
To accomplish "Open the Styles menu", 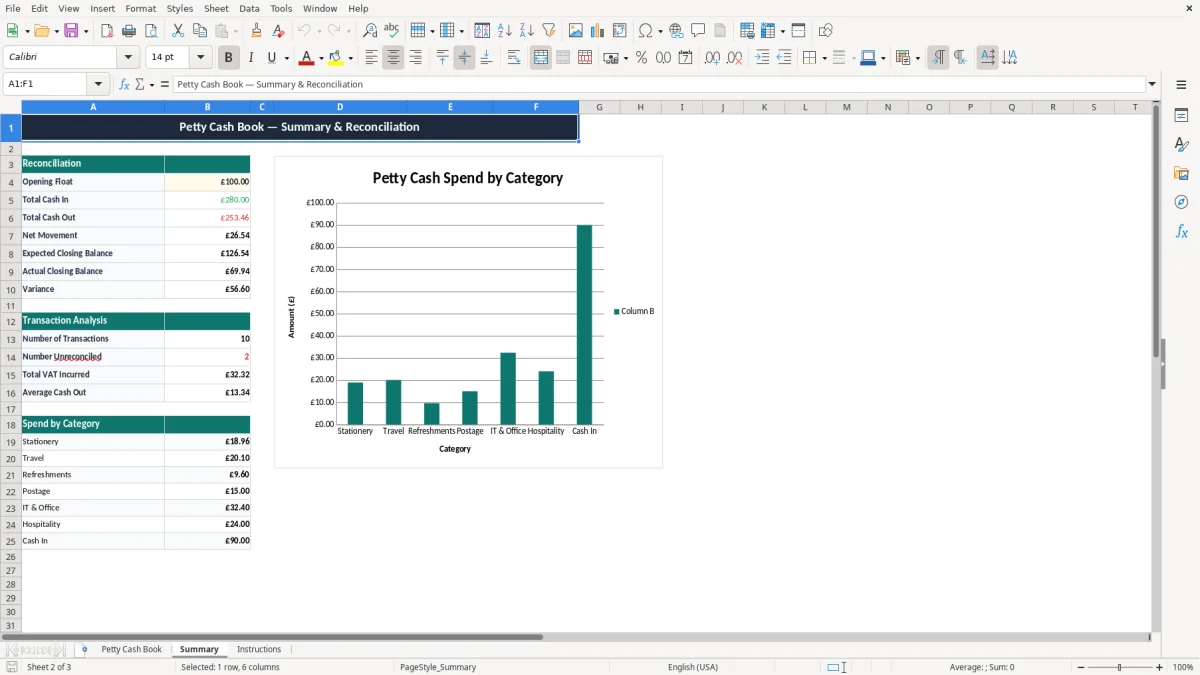I will (180, 8).
